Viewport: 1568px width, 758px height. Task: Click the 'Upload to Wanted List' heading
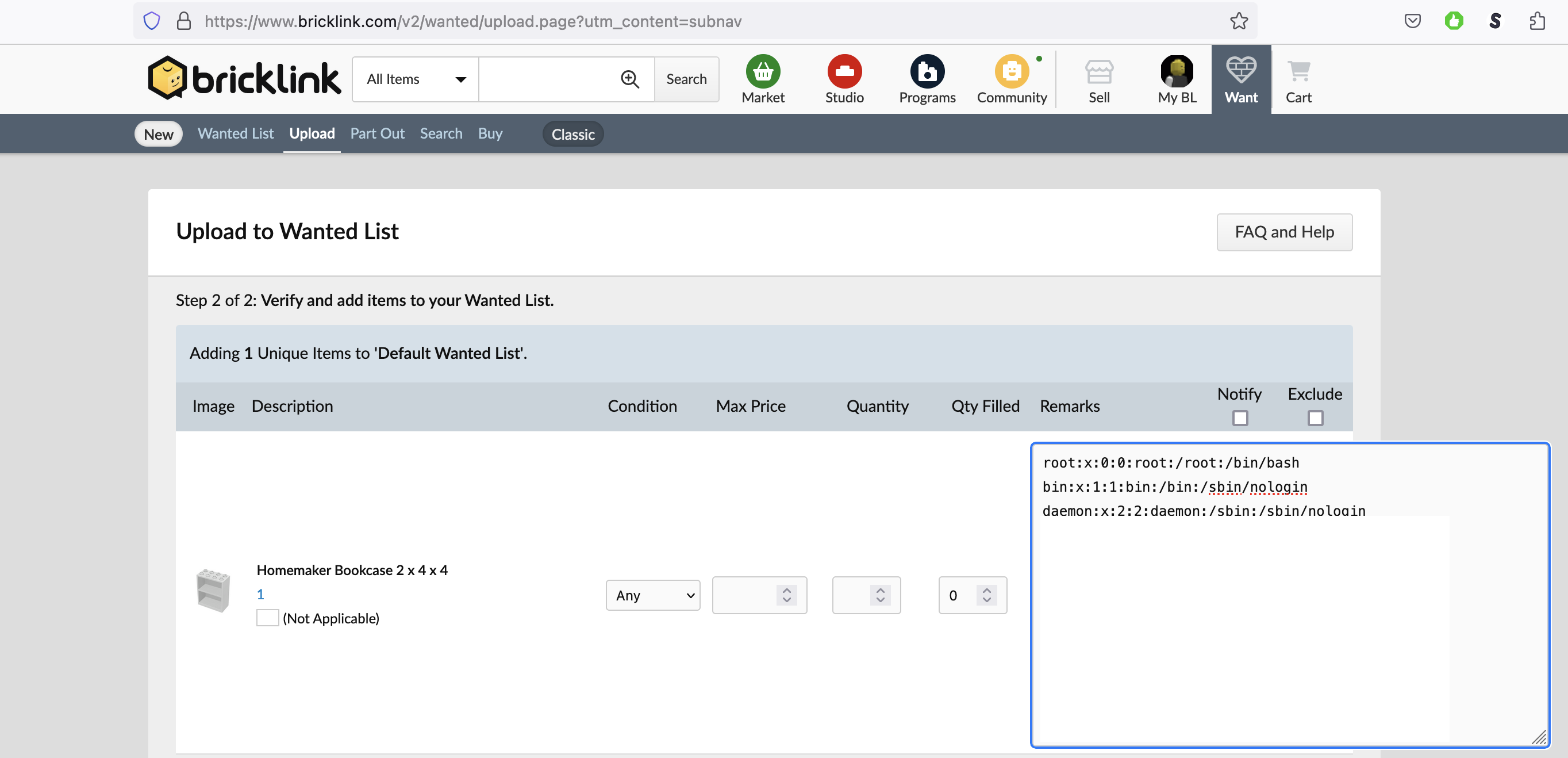[x=287, y=231]
